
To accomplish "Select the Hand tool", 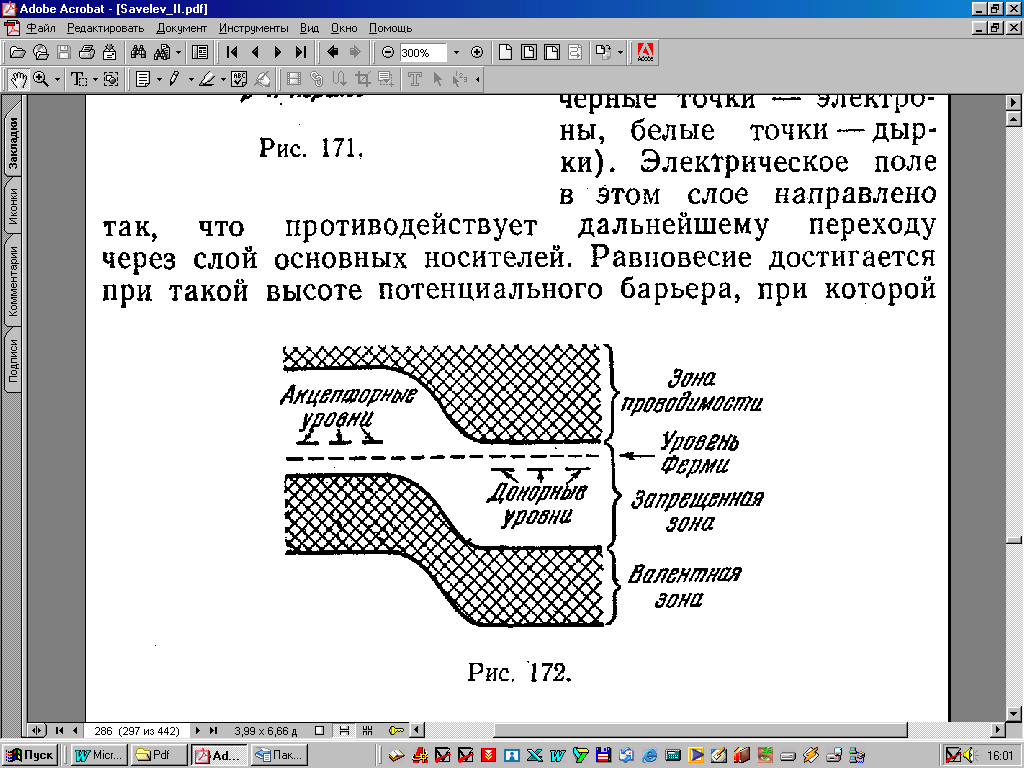I will click(x=18, y=80).
